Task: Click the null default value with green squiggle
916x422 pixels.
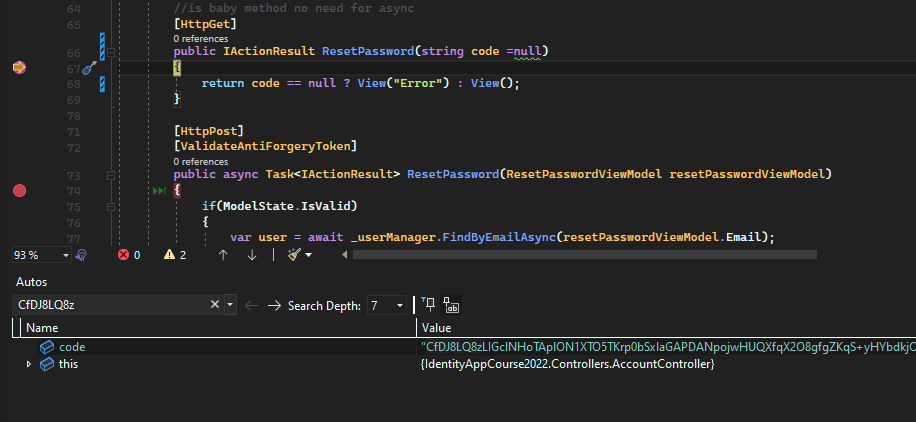Action: coord(528,51)
